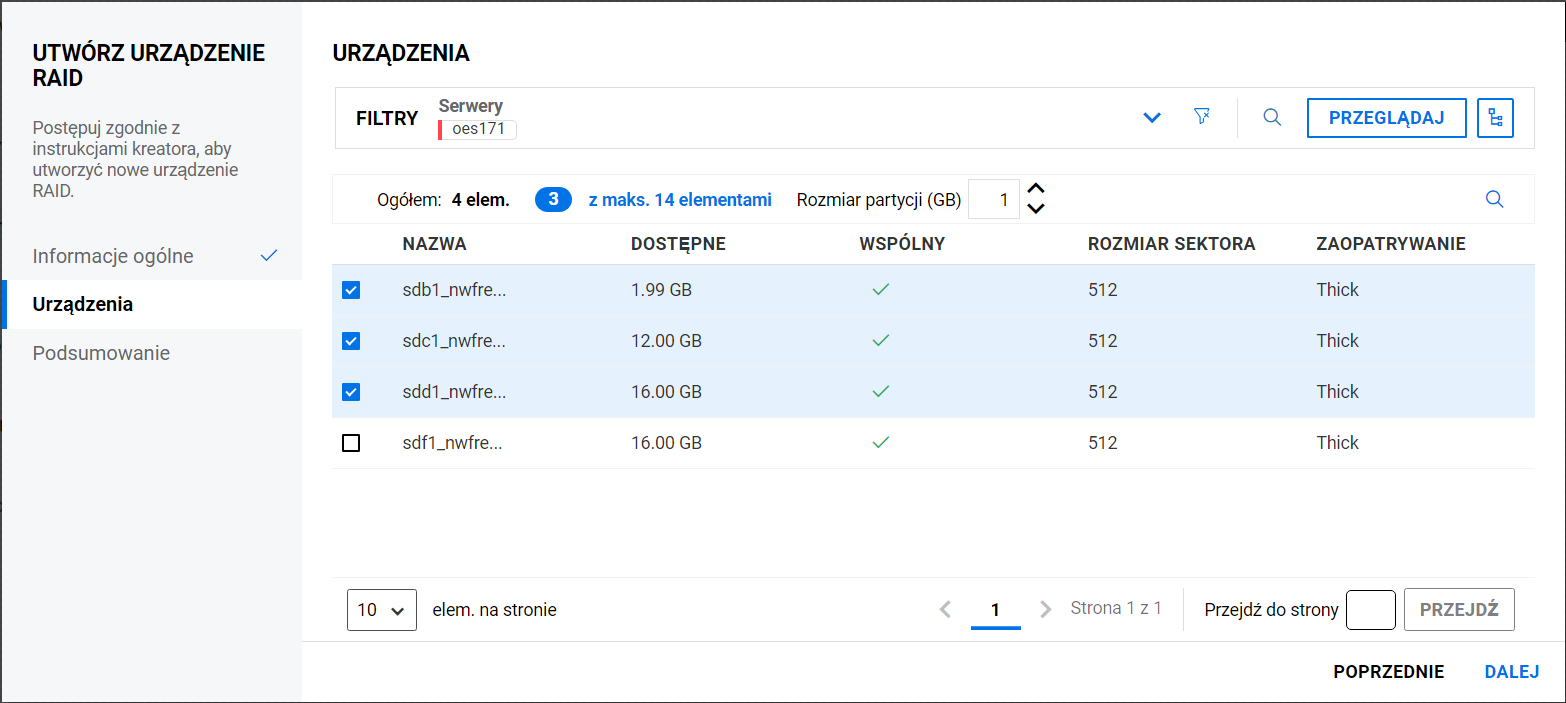This screenshot has width=1566, height=703.
Task: Select the Podsumowanie wizard step
Action: click(101, 353)
